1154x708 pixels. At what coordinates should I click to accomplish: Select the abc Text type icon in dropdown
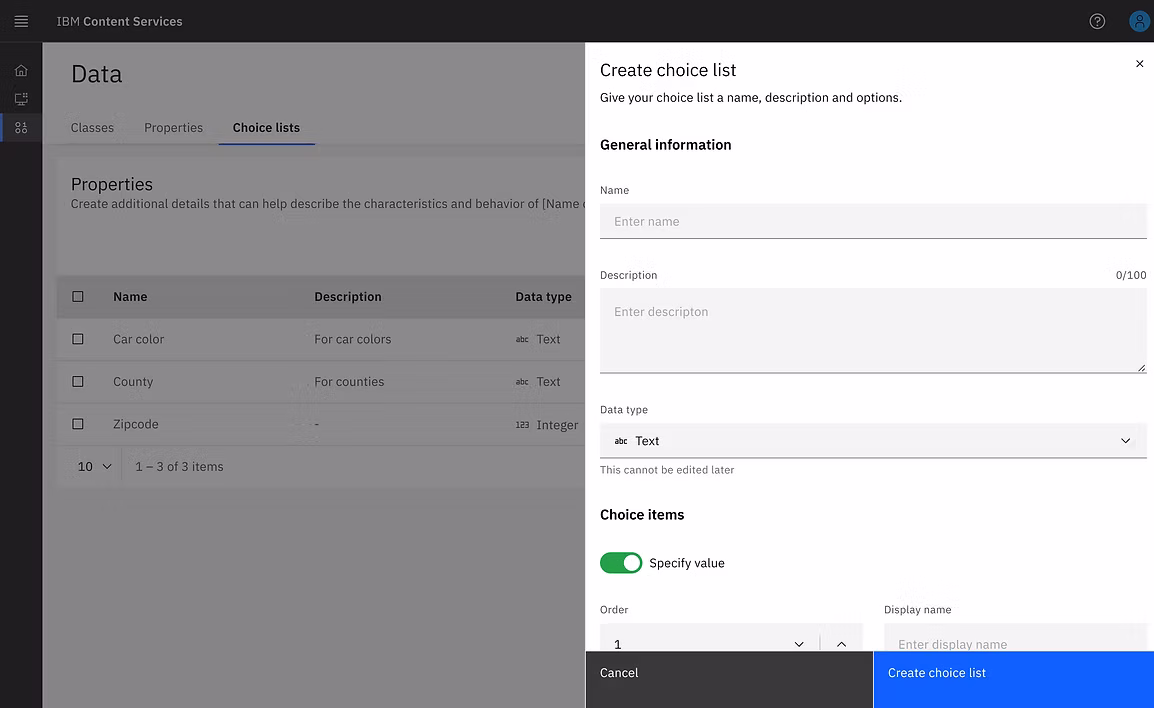pyautogui.click(x=621, y=441)
